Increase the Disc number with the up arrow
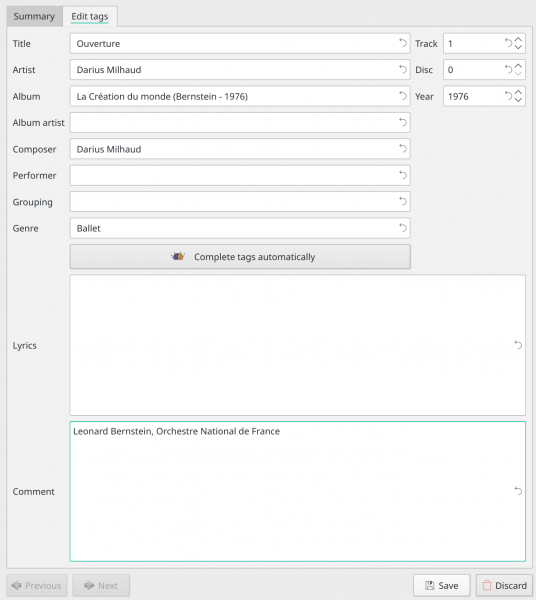 click(518, 66)
